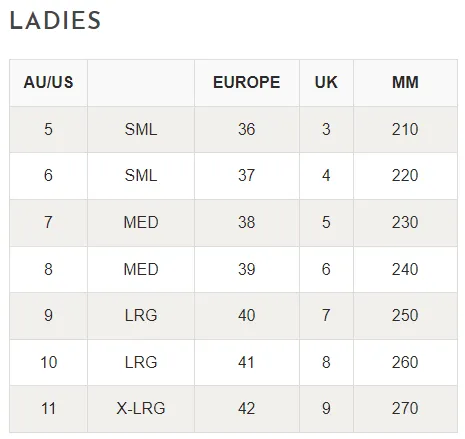Select the Europe 41 cell
The image size is (465, 439).
click(247, 362)
